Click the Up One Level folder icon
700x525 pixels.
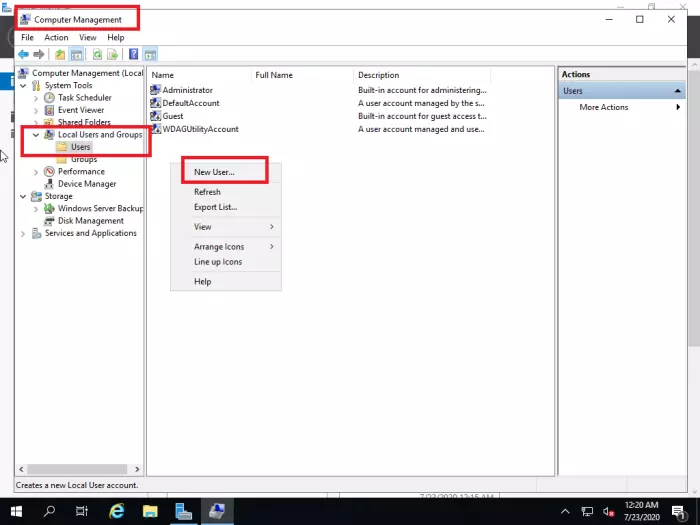point(60,54)
